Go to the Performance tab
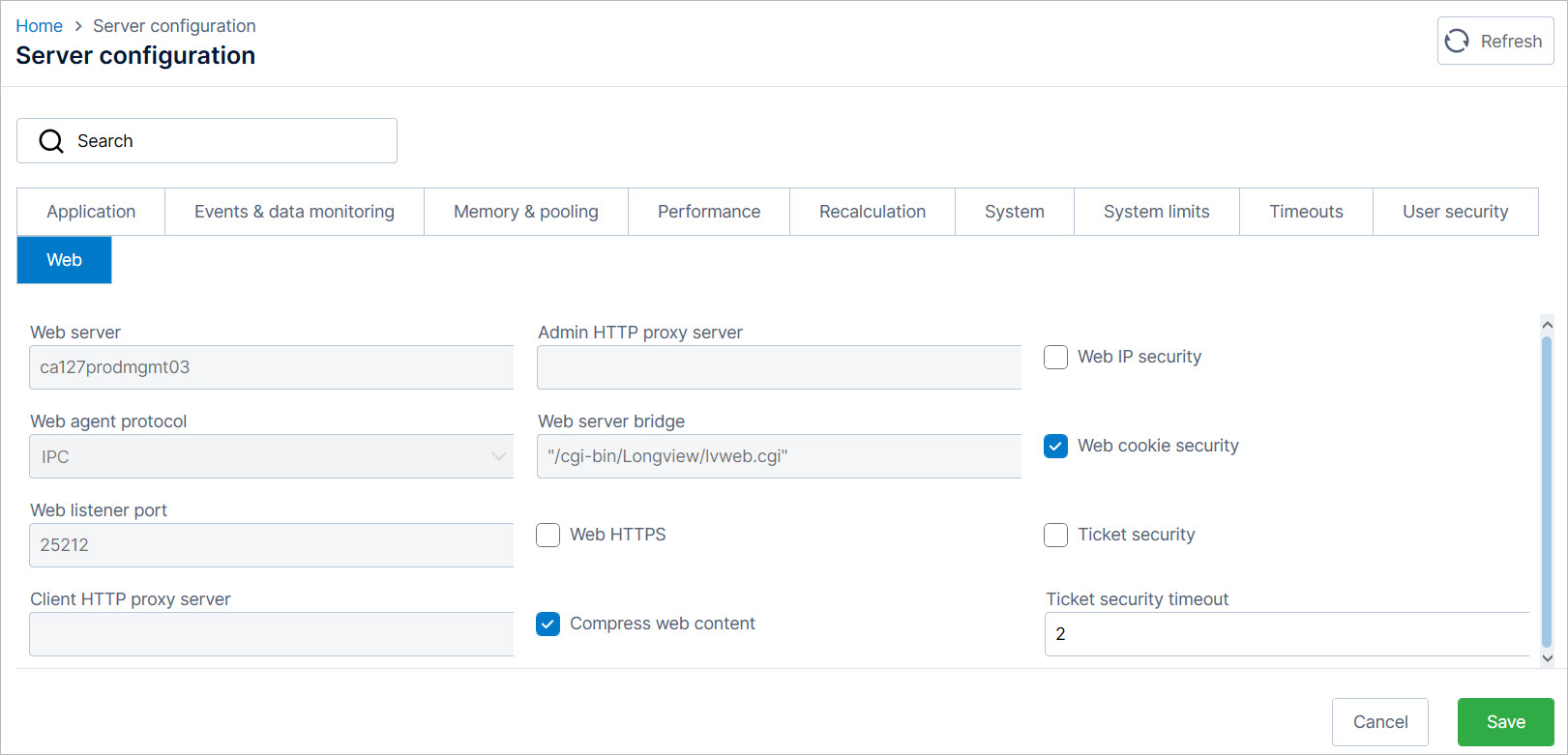Image resolution: width=1568 pixels, height=755 pixels. point(709,212)
